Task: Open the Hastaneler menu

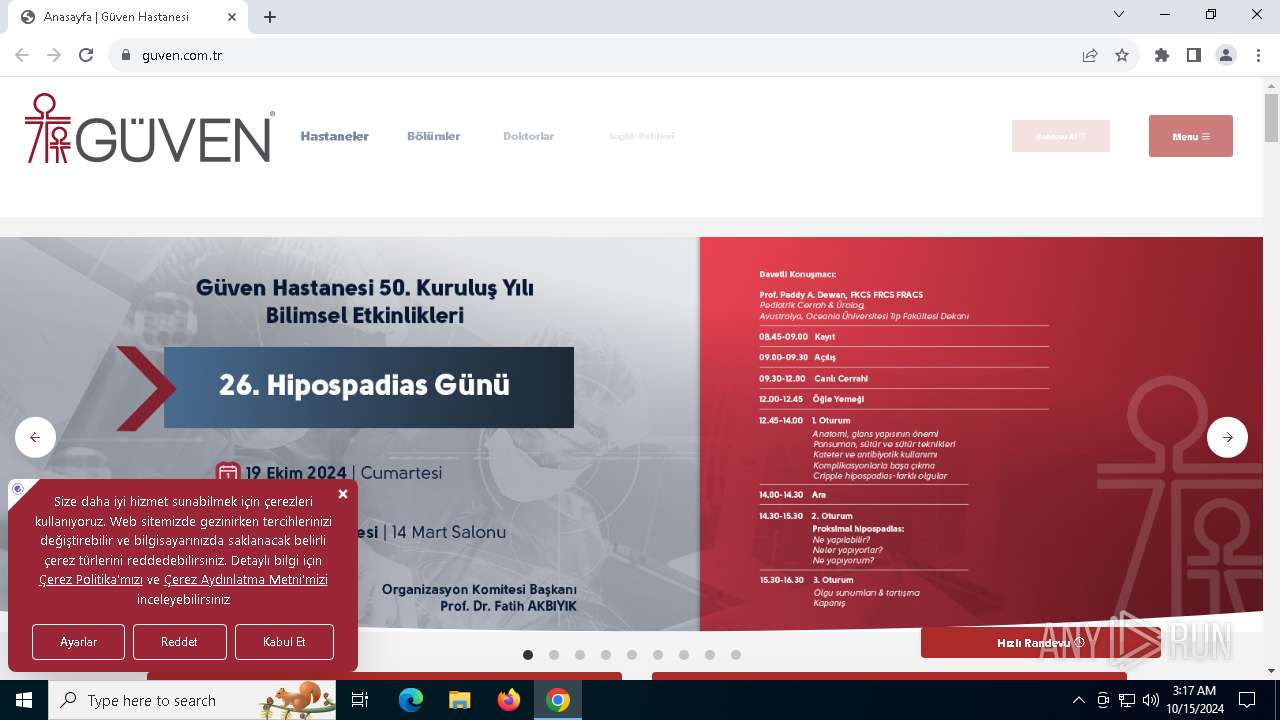Action: click(335, 136)
